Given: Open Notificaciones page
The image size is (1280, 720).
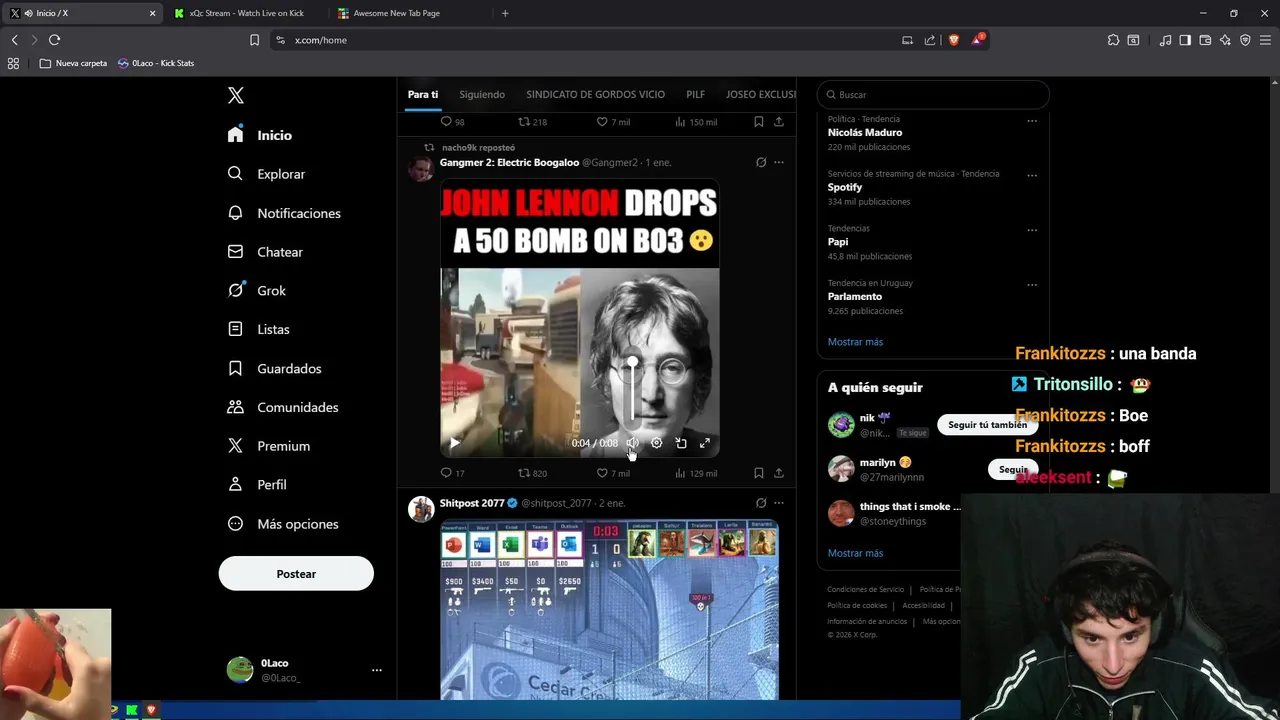Looking at the screenshot, I should [x=284, y=213].
